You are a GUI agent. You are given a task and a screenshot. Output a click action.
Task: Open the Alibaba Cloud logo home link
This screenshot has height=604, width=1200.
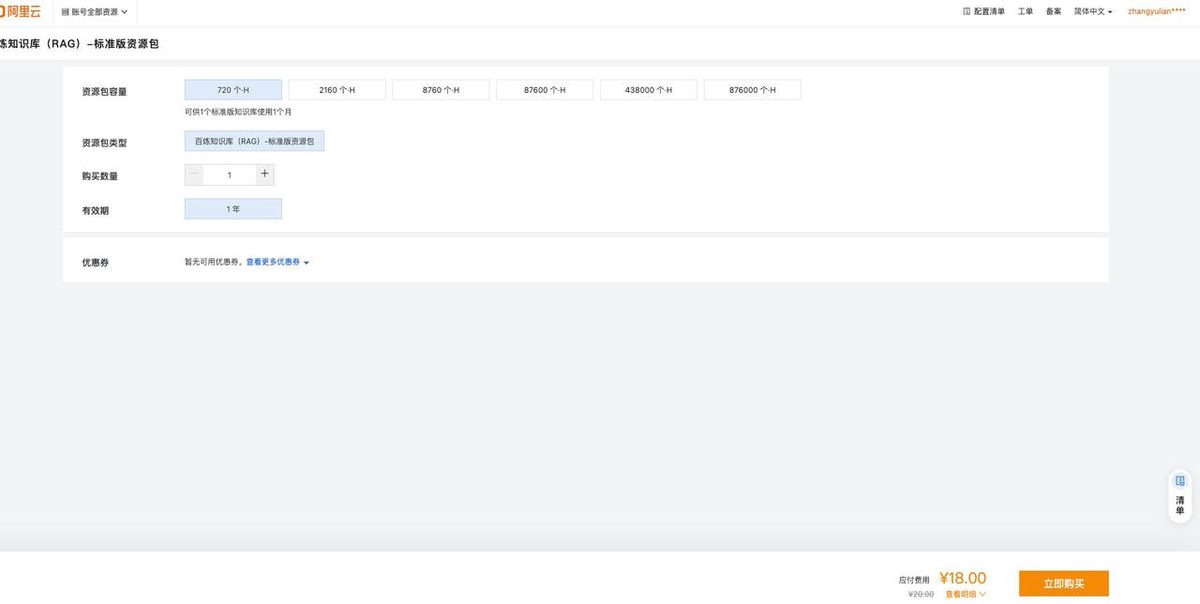tap(20, 11)
